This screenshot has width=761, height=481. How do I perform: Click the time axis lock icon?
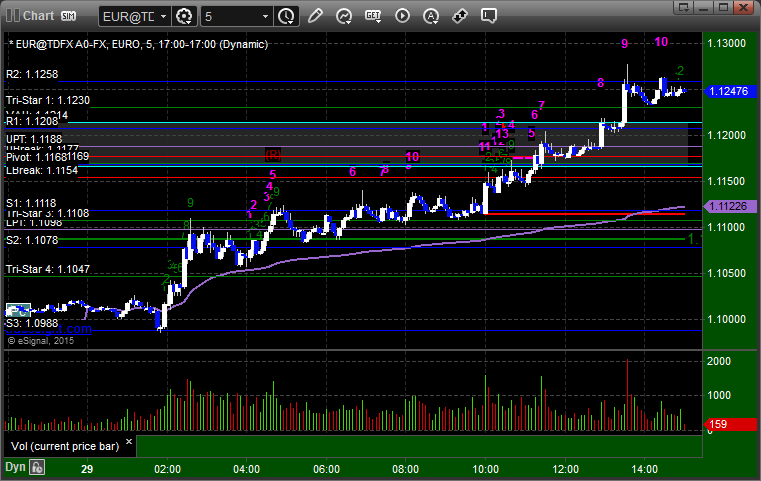click(x=37, y=467)
